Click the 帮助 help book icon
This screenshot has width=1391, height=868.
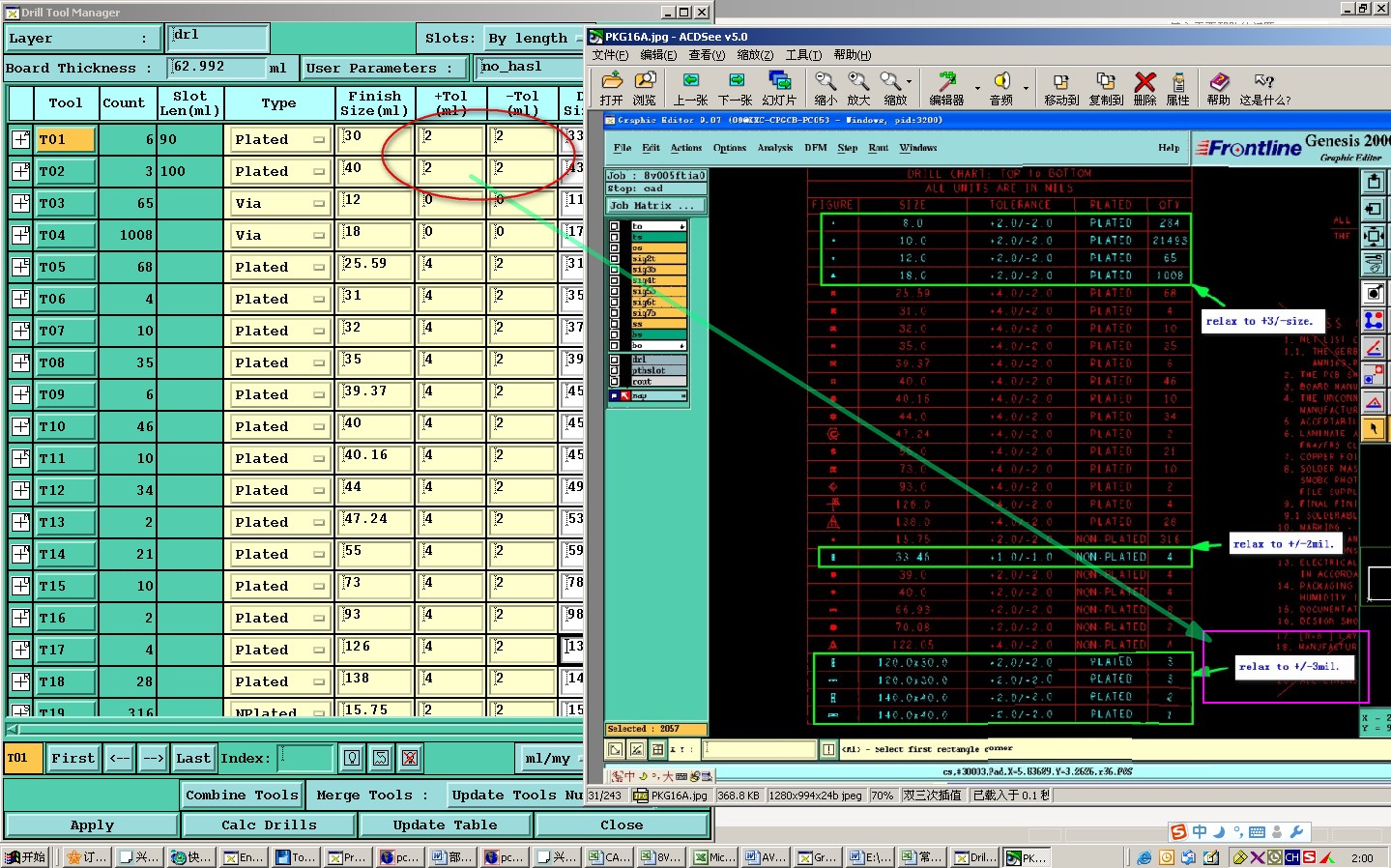(x=1219, y=82)
